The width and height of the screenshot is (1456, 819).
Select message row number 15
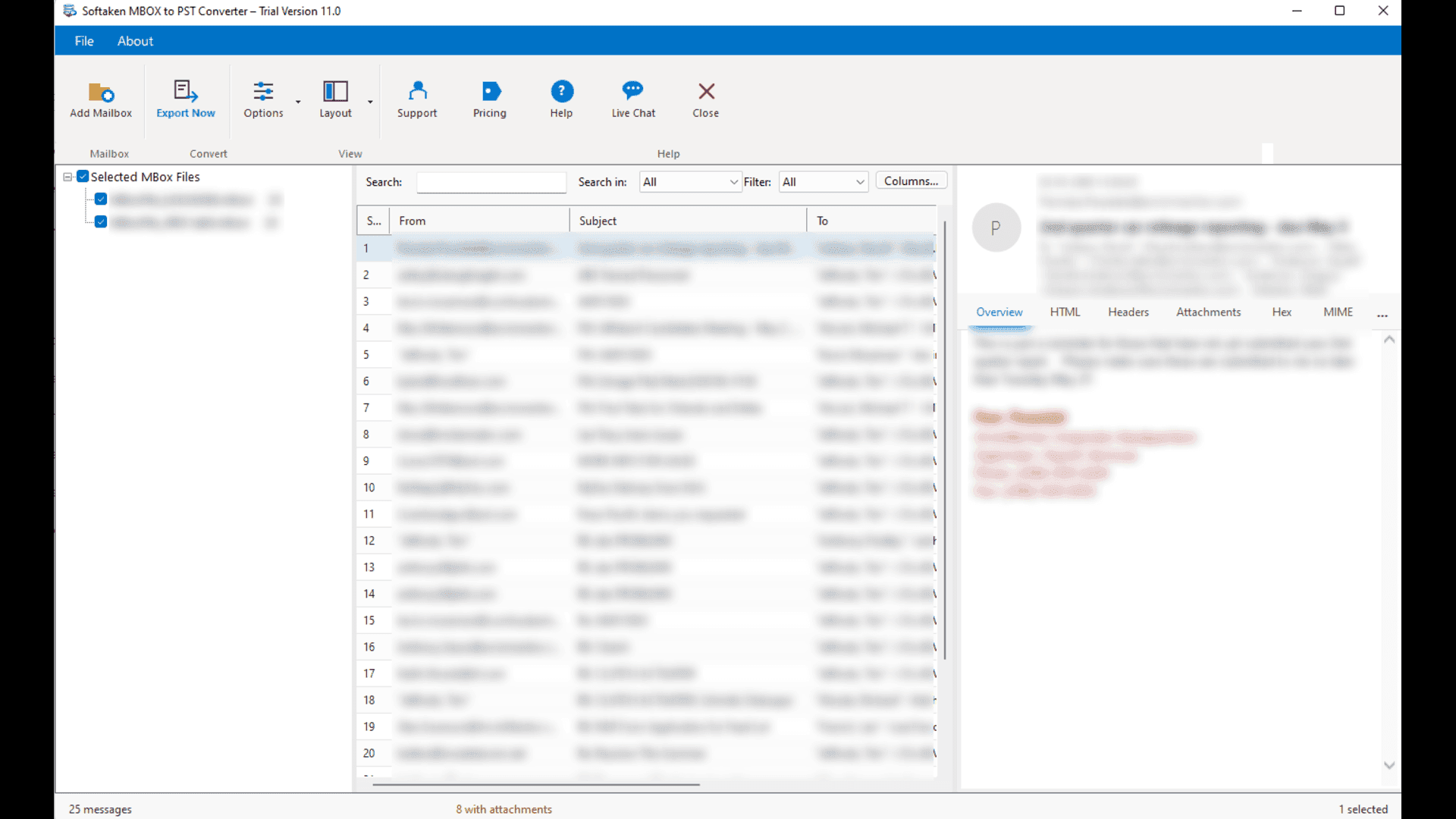[x=647, y=620]
